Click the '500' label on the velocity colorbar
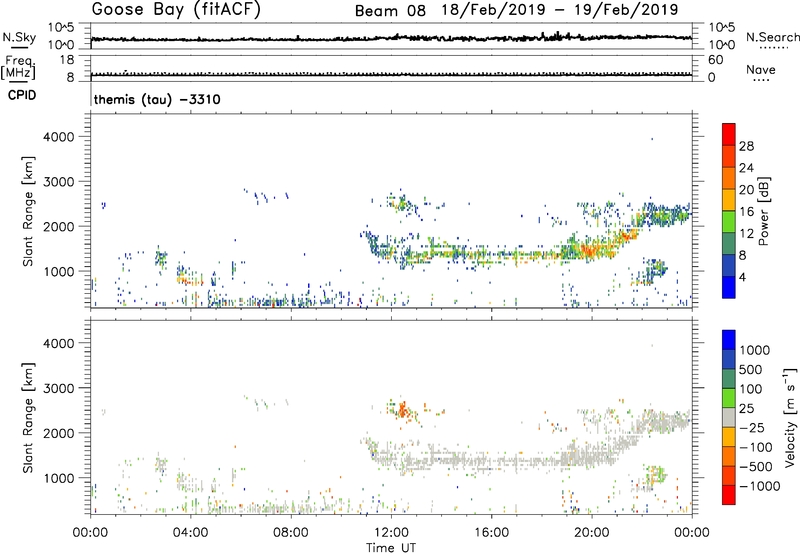800x554 pixels. (751, 369)
